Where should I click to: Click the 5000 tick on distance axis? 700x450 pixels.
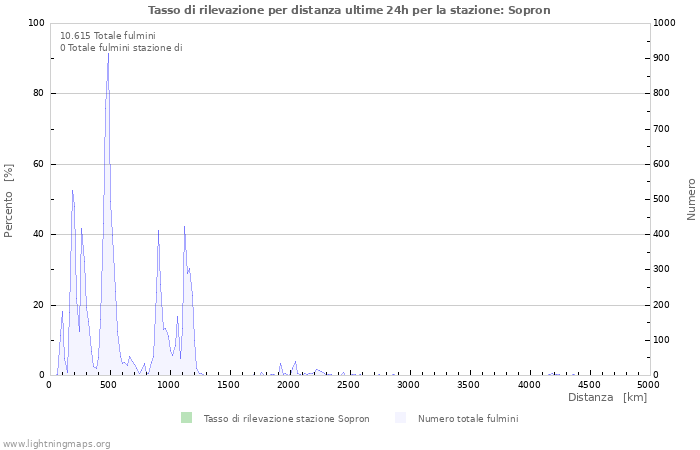[648, 385]
